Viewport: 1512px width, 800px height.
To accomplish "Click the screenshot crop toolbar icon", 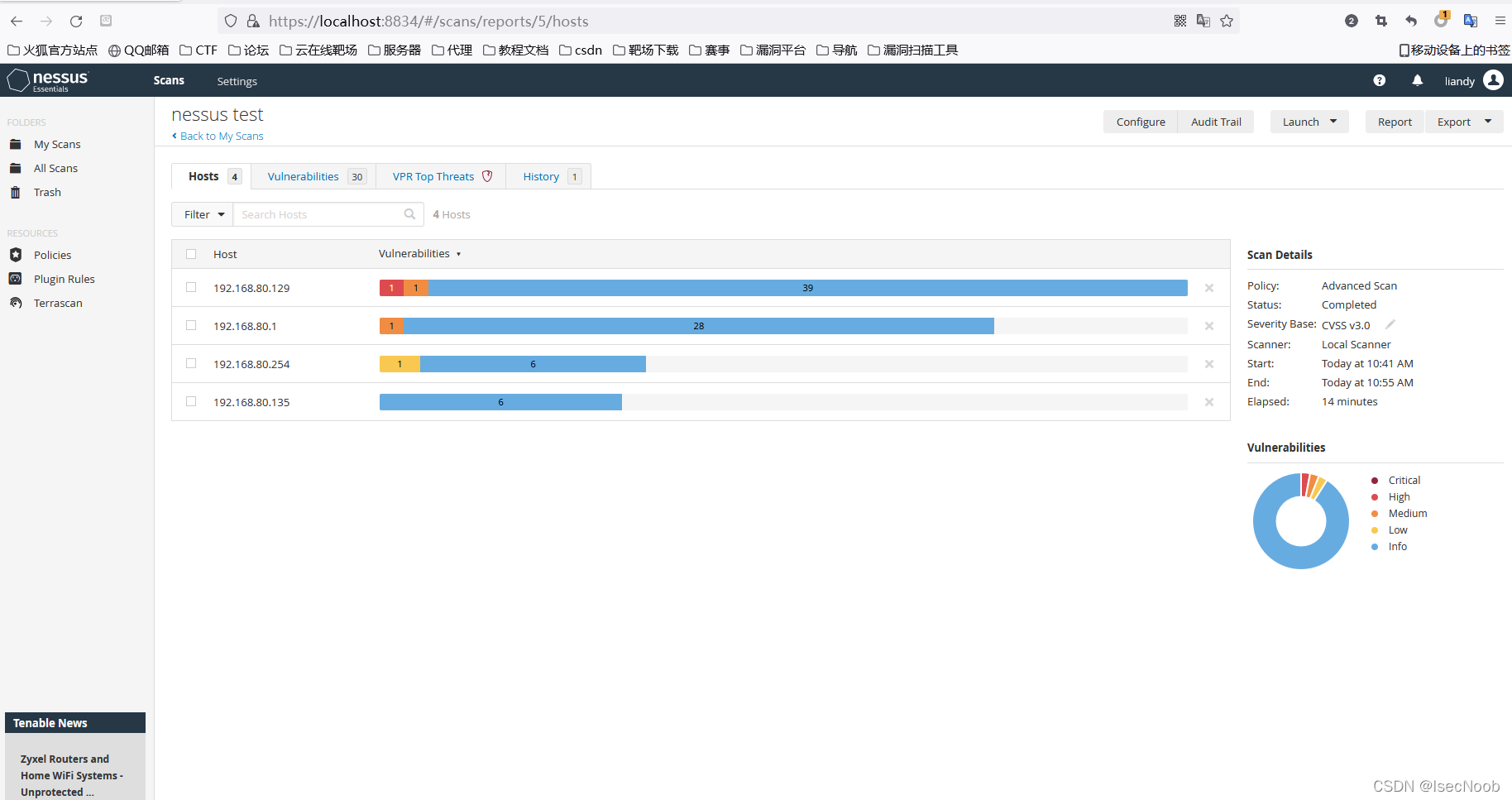I will (x=1381, y=21).
